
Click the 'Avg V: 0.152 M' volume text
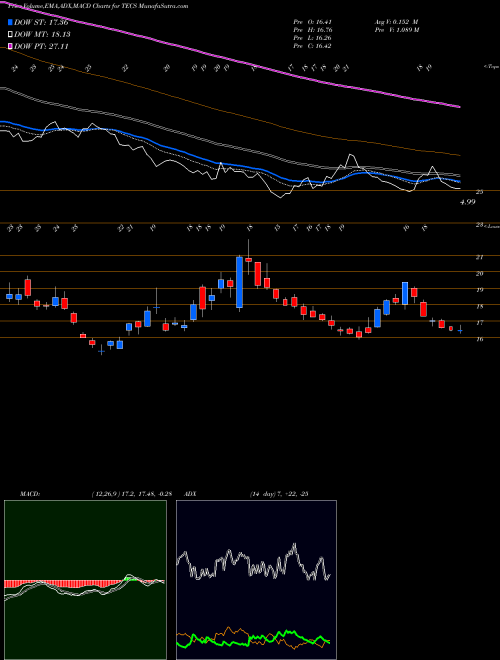(x=396, y=22)
